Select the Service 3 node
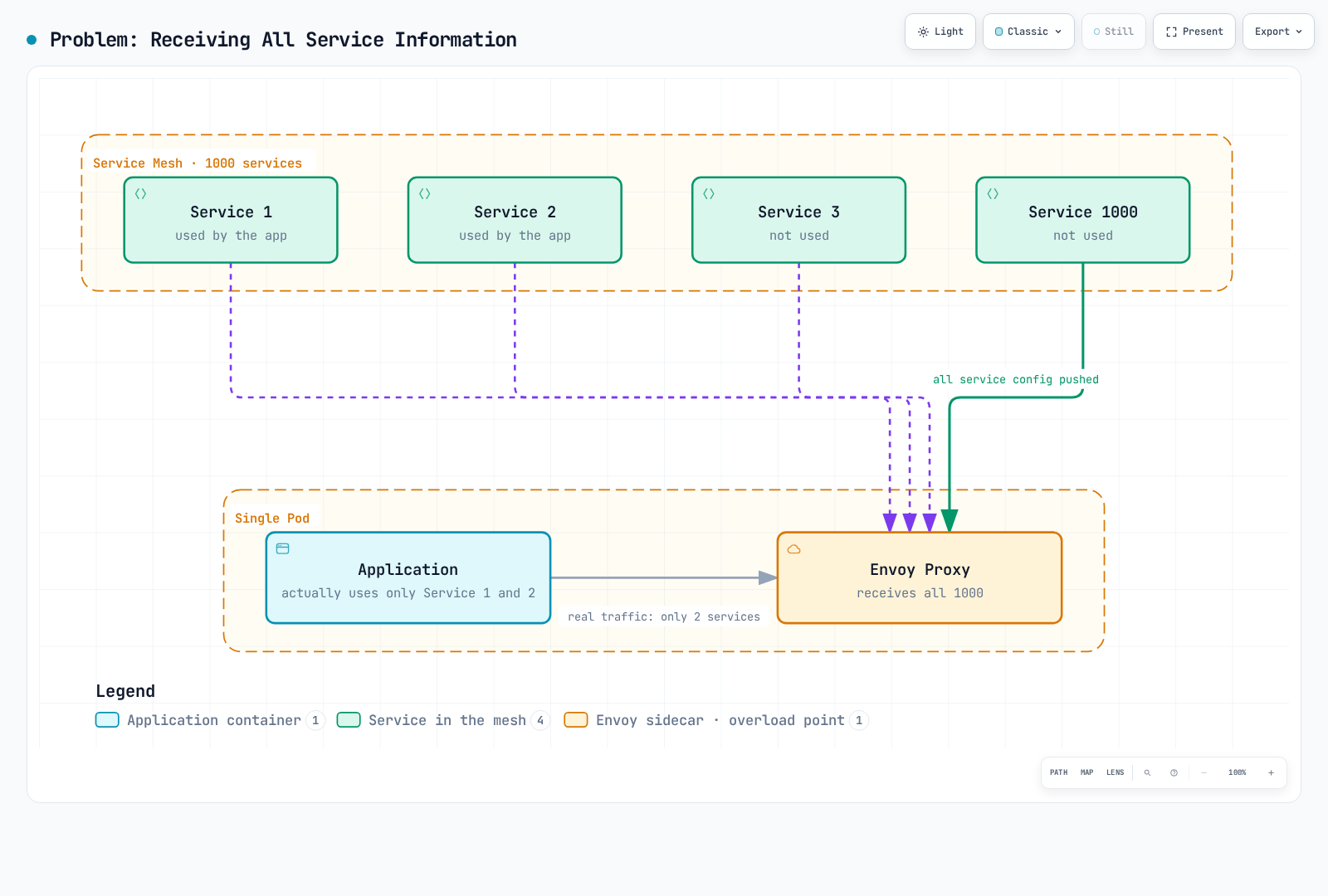Screen dimensions: 1328x896 798,220
